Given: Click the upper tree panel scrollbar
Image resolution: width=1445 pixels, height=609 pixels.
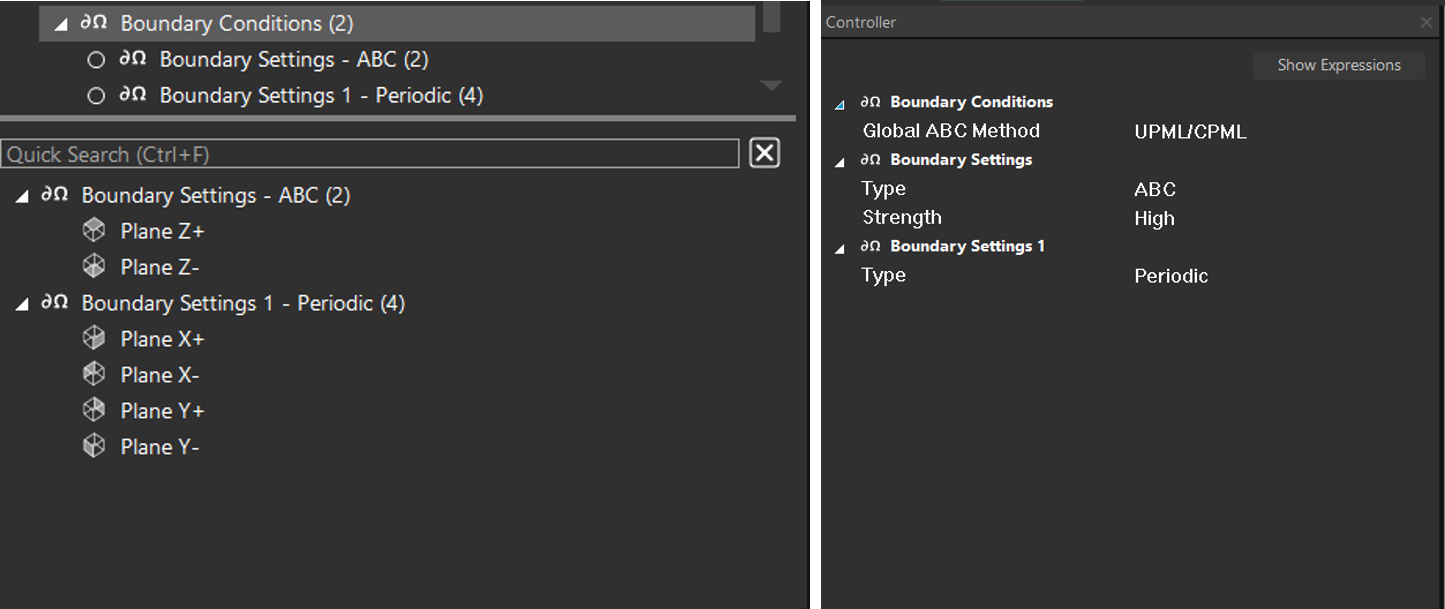Looking at the screenshot, I should tap(771, 17).
